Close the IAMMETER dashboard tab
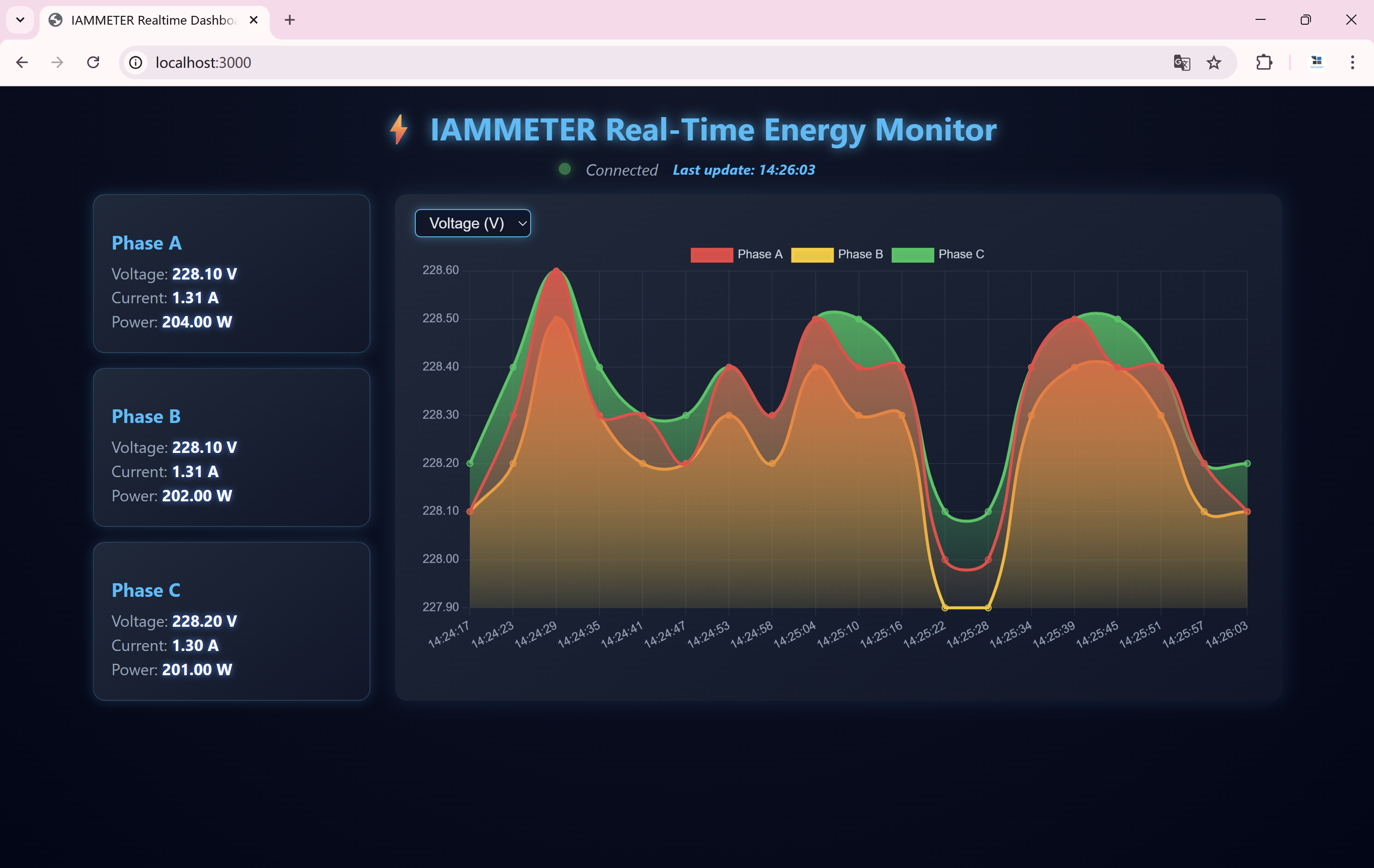 point(254,20)
